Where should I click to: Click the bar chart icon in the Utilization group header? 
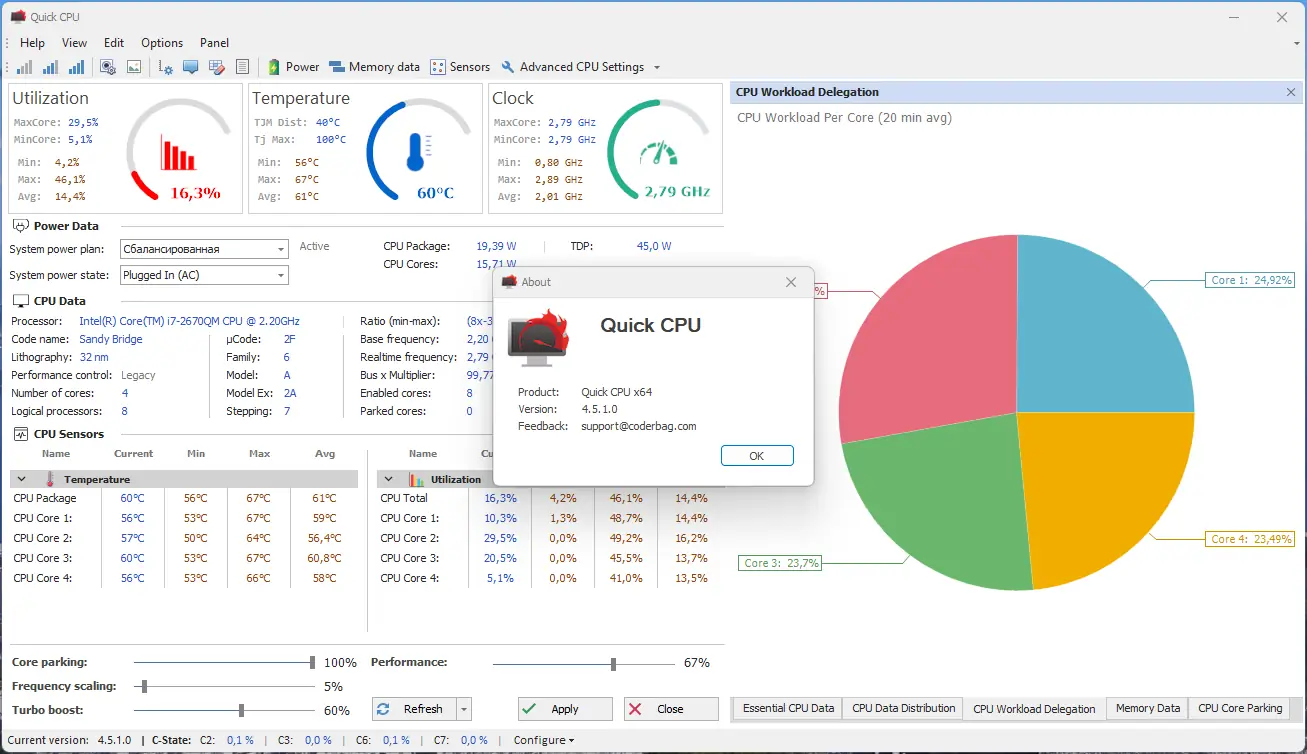click(416, 479)
